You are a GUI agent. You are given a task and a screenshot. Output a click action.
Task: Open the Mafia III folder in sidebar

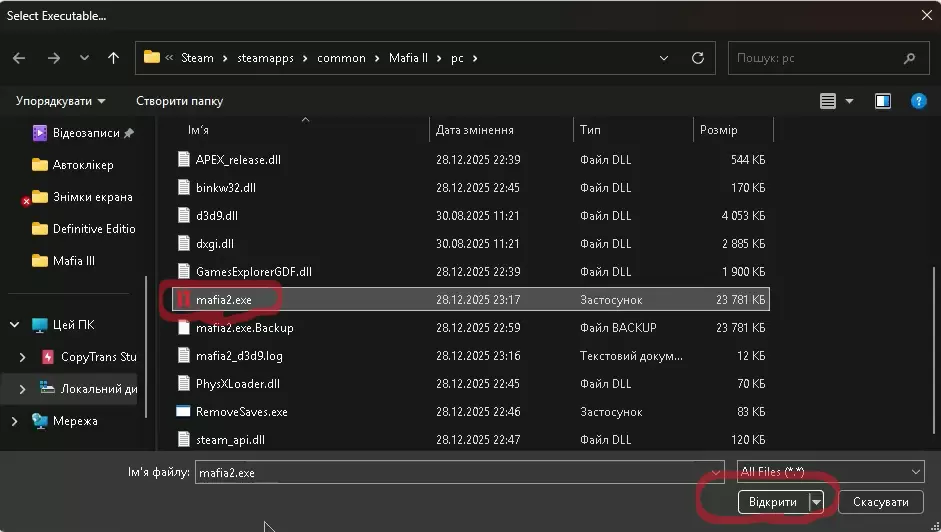point(74,261)
